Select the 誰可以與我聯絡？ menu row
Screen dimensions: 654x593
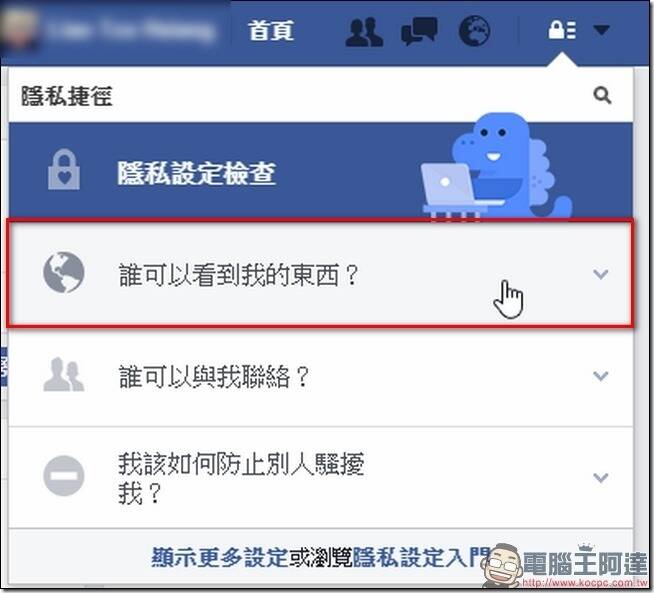pos(320,376)
